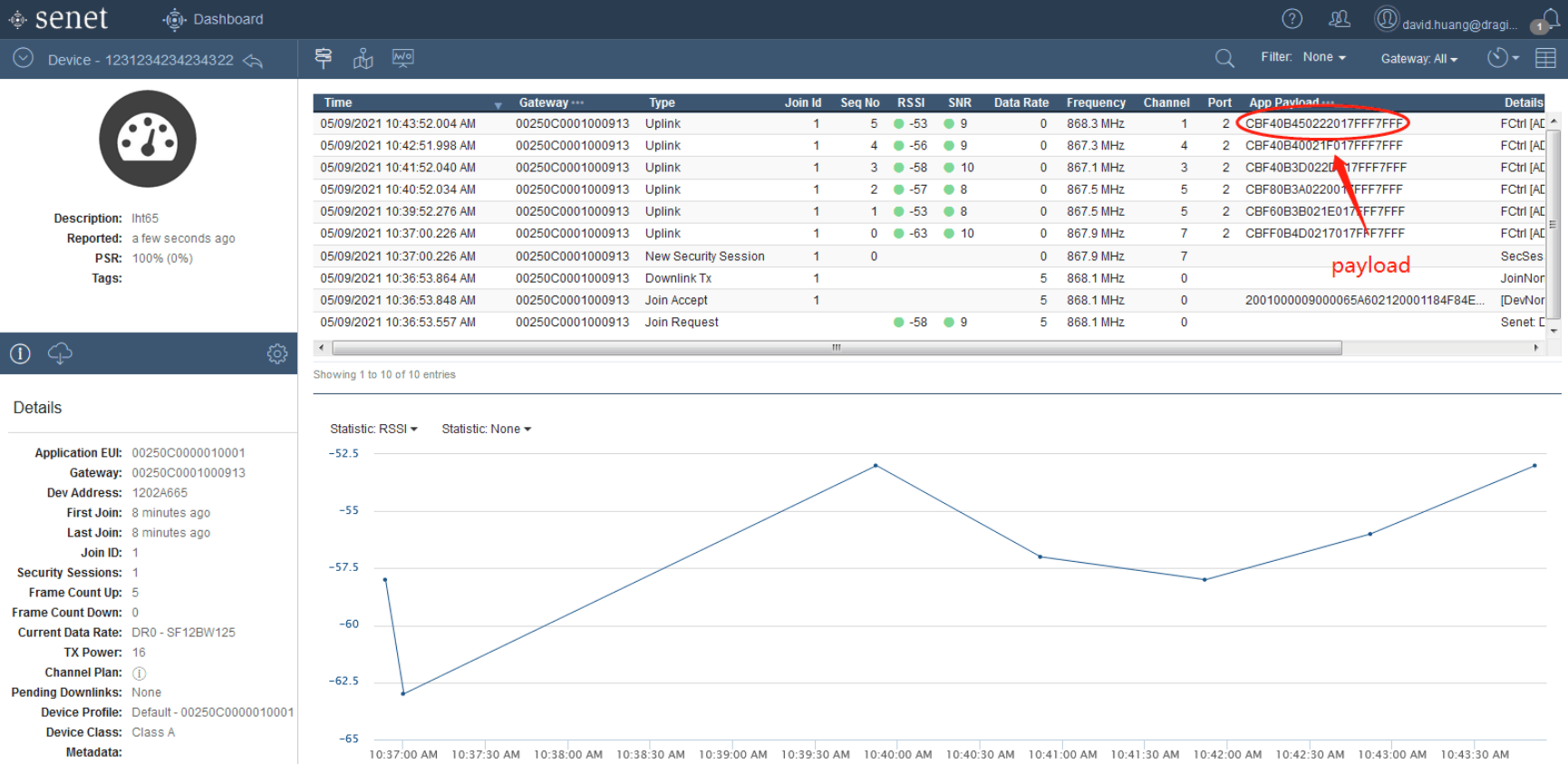Sort by the Seq No column header
Screen dimensions: 1568x764
[x=859, y=102]
